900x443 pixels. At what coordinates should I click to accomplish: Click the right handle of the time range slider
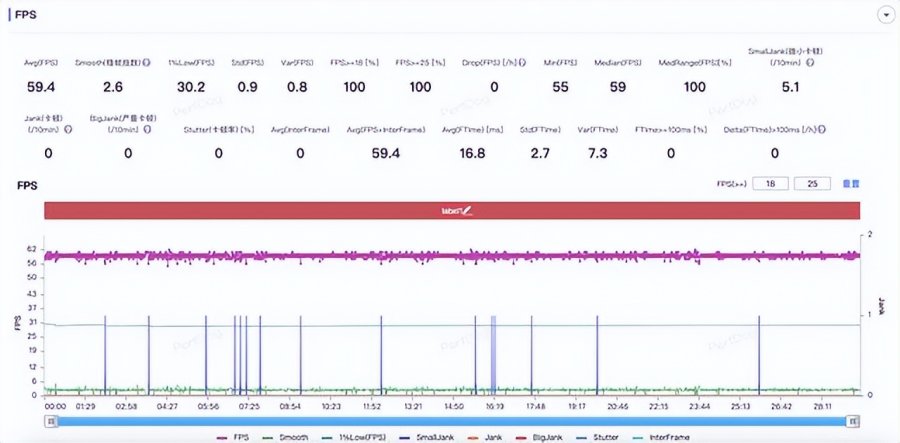point(854,421)
